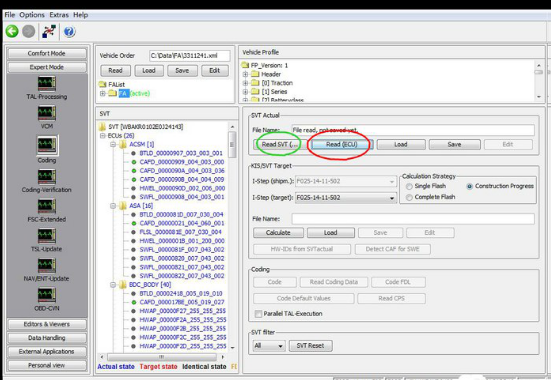Click the connection plug toolbar icon
This screenshot has width=551, height=380.
tap(49, 31)
